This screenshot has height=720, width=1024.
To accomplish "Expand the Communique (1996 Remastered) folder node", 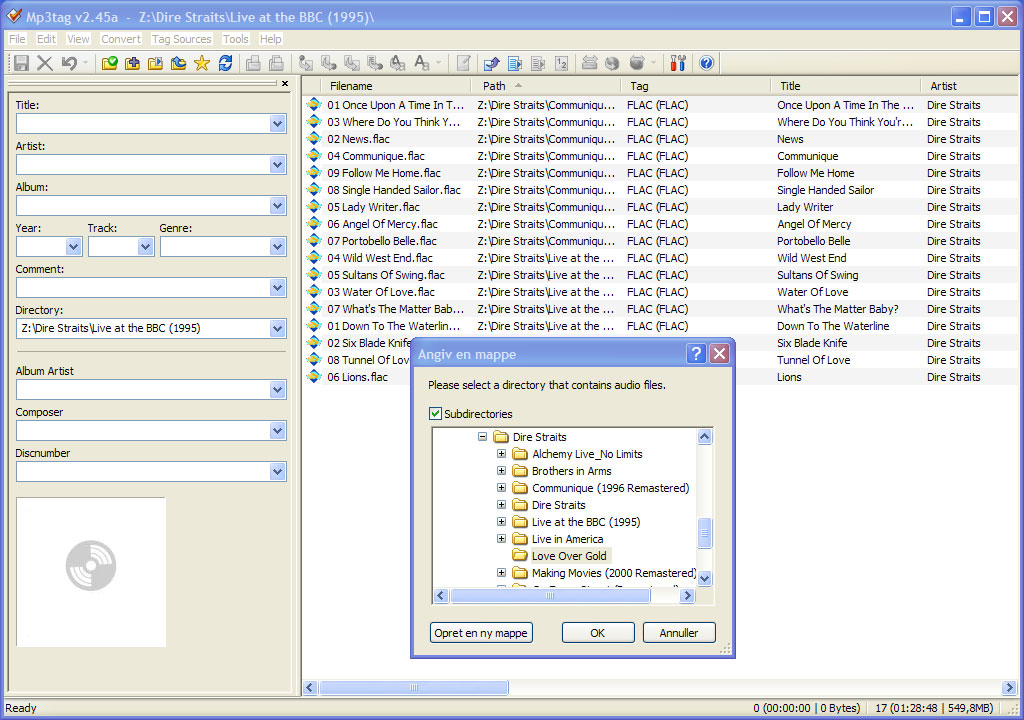I will (x=501, y=487).
